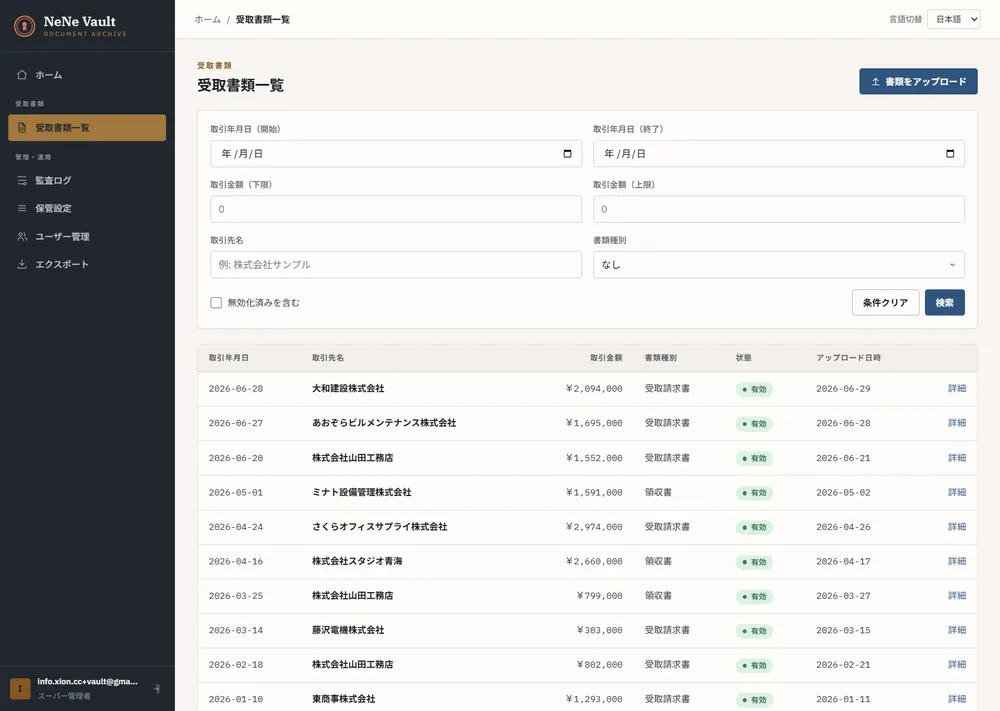This screenshot has height=711, width=1000.
Task: Select あおぞらビルメンテナンス株式会社 name cell
Action: [x=384, y=423]
